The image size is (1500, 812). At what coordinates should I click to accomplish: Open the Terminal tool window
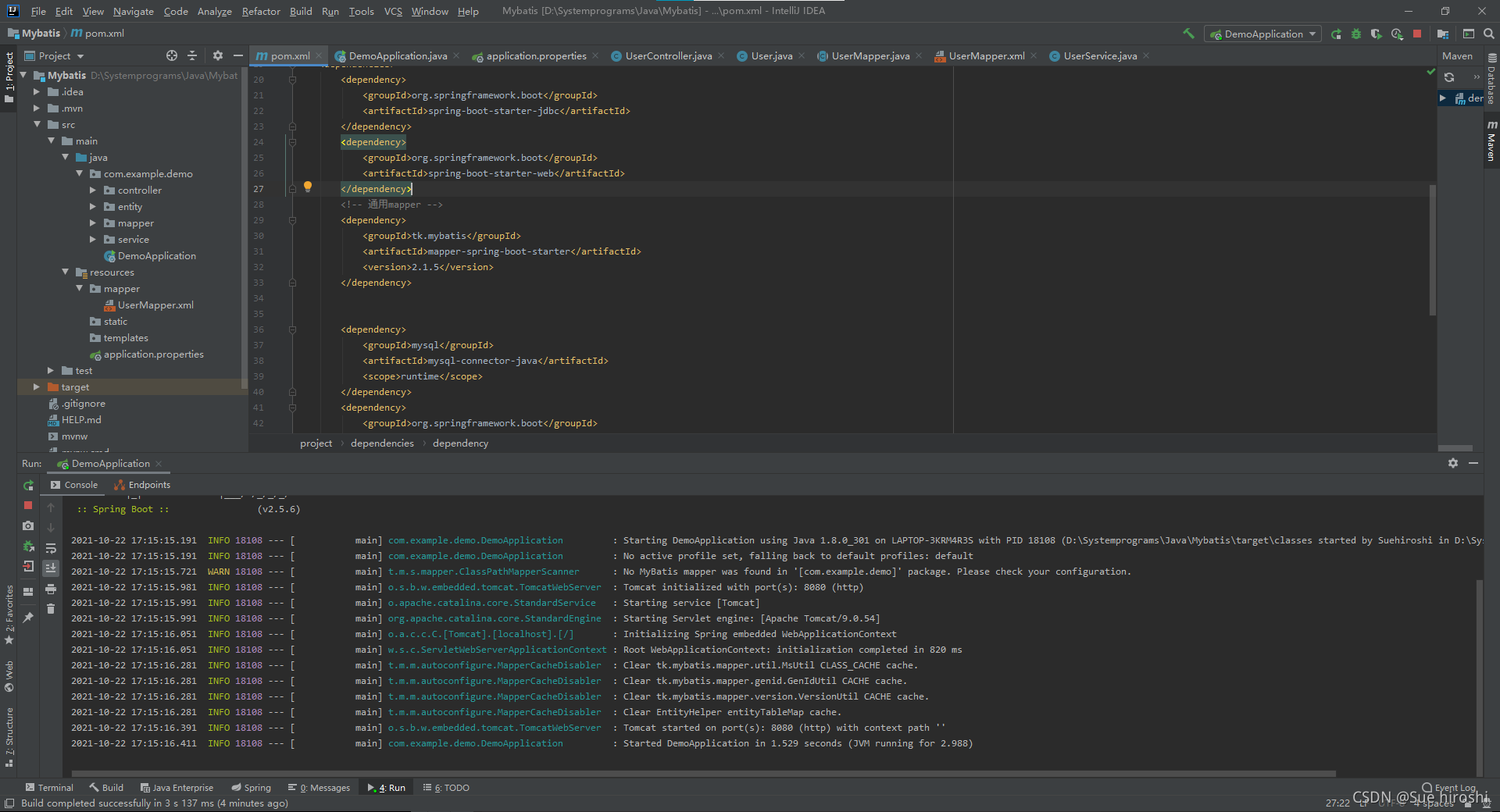click(x=49, y=788)
